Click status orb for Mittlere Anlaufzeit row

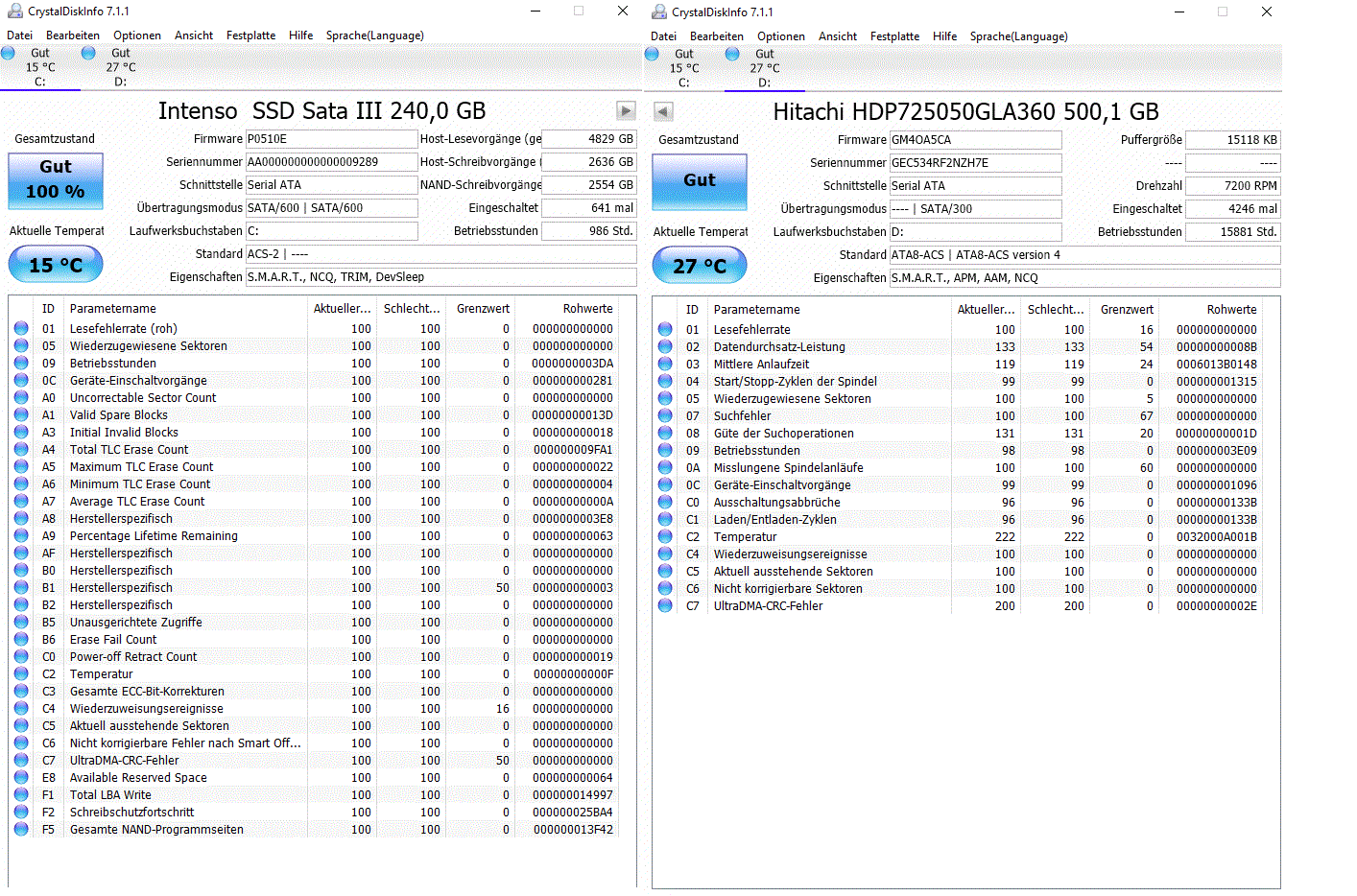point(665,365)
